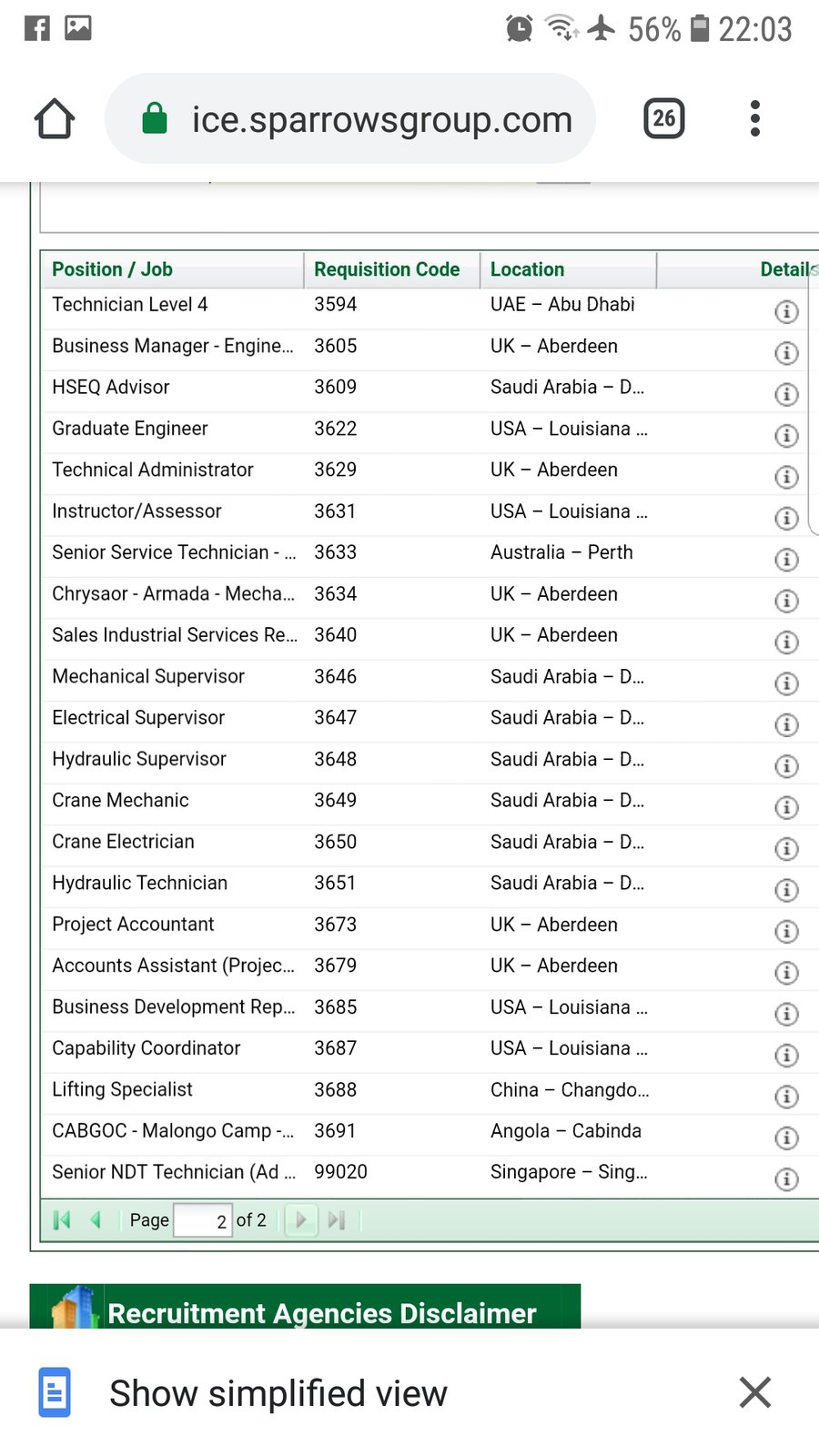Go to first page of job list
This screenshot has width=819, height=1456.
pyautogui.click(x=62, y=1220)
